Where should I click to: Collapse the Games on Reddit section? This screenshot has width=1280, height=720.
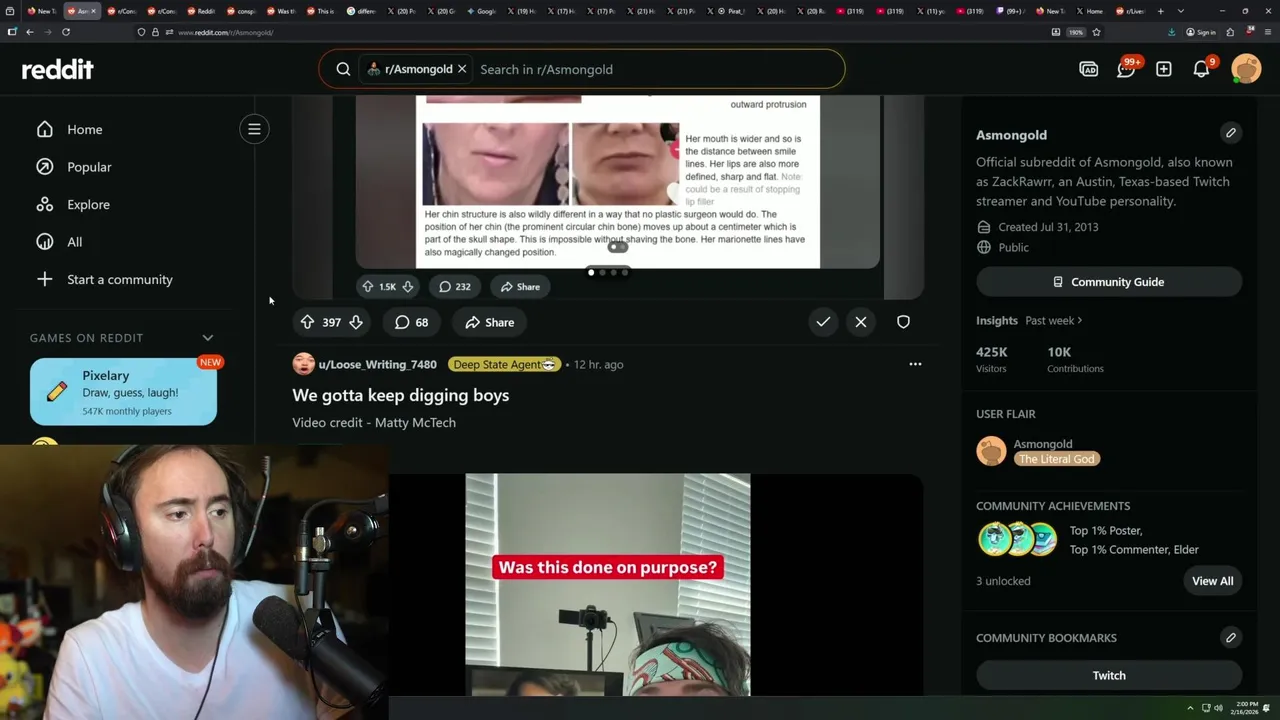pos(208,338)
